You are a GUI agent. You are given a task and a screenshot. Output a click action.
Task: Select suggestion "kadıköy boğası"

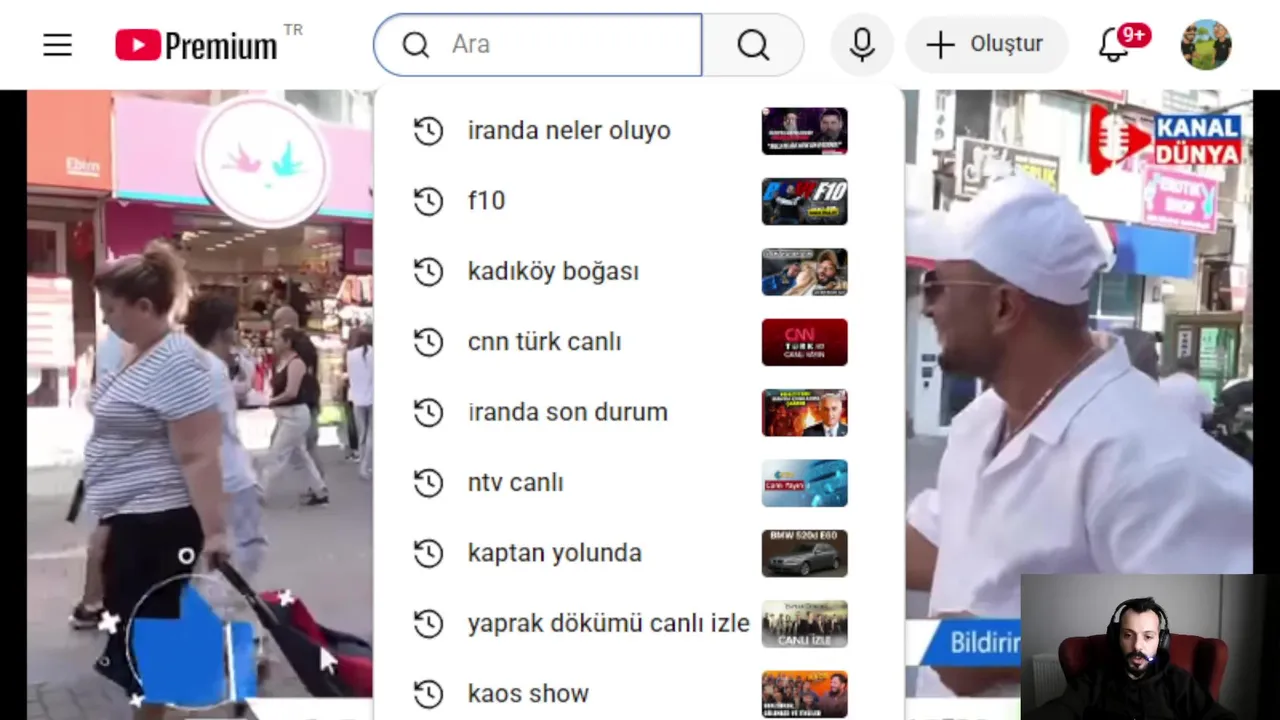click(x=638, y=272)
